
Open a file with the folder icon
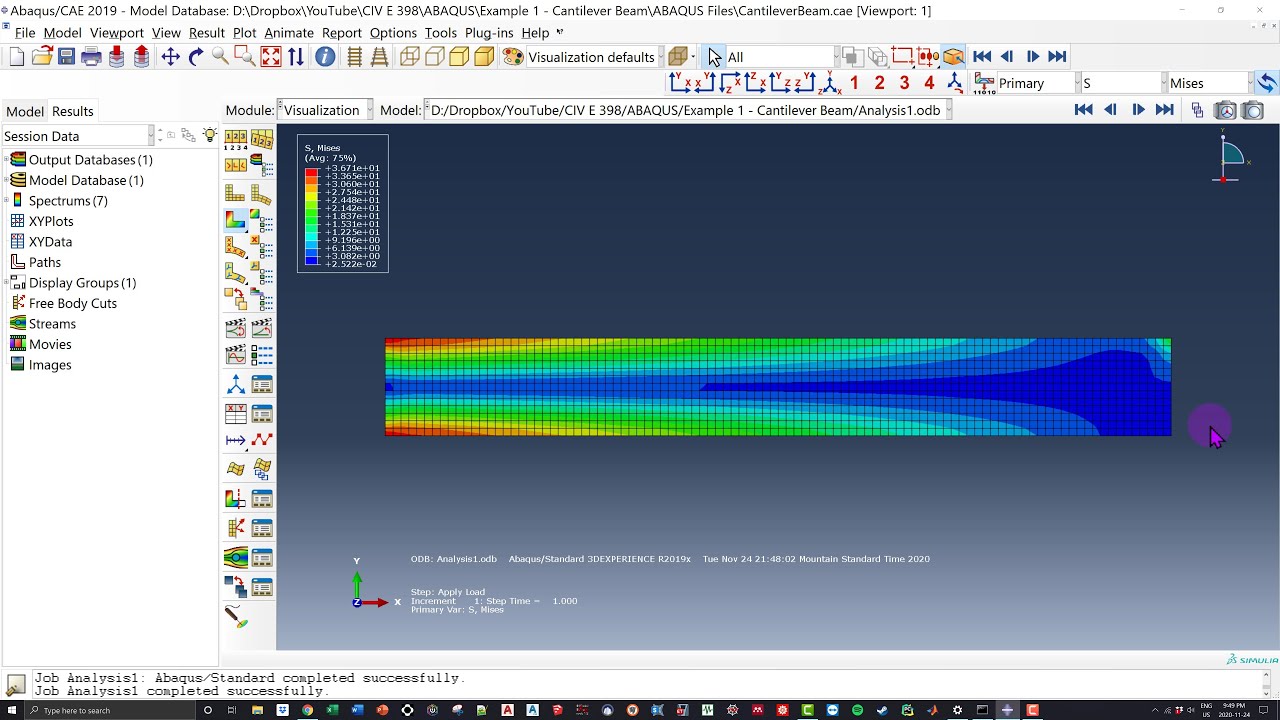(x=42, y=57)
